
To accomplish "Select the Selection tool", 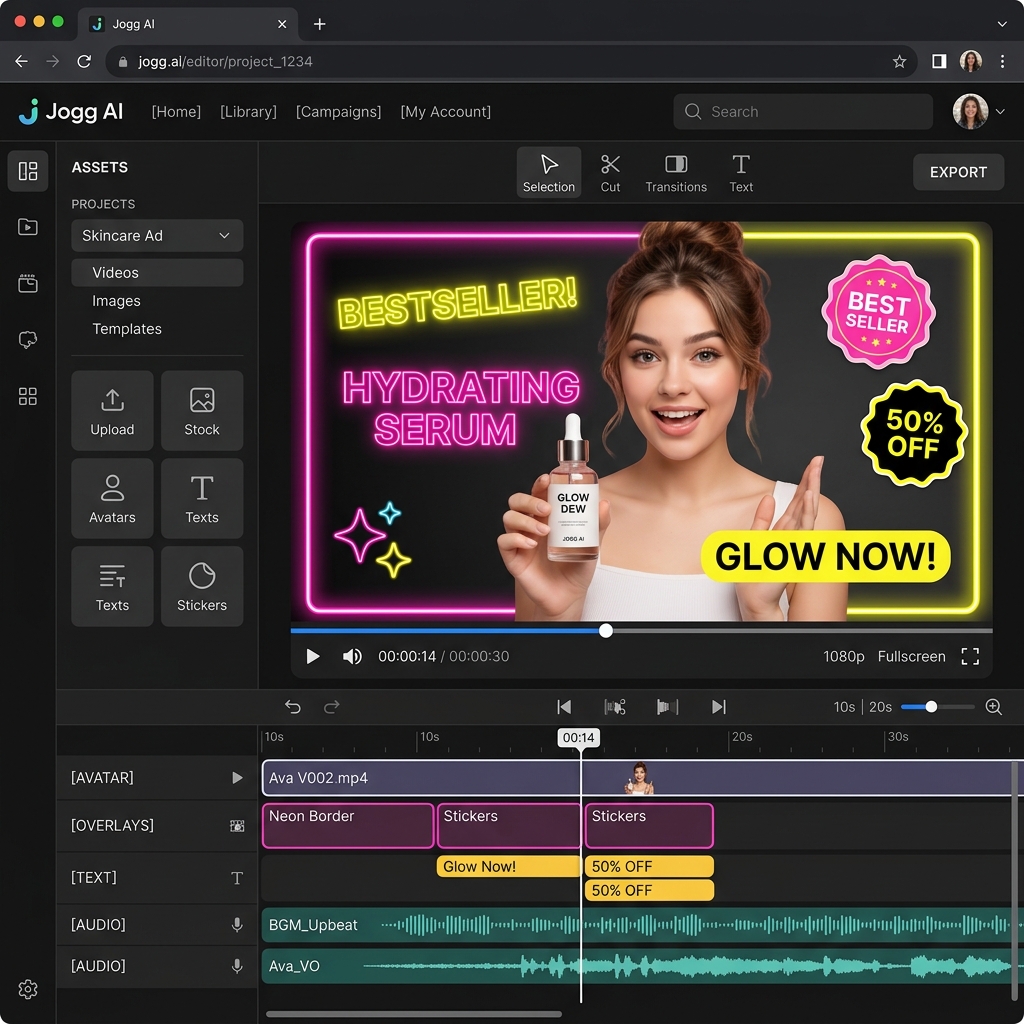I will pos(549,172).
